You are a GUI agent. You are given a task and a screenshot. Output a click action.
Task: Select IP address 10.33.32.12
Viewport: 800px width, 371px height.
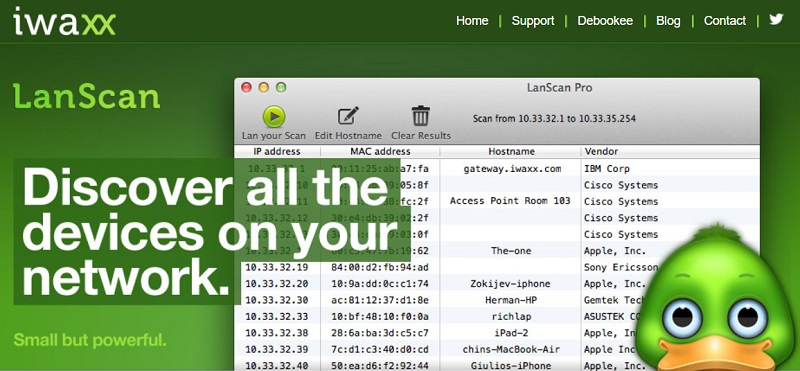pyautogui.click(x=277, y=218)
